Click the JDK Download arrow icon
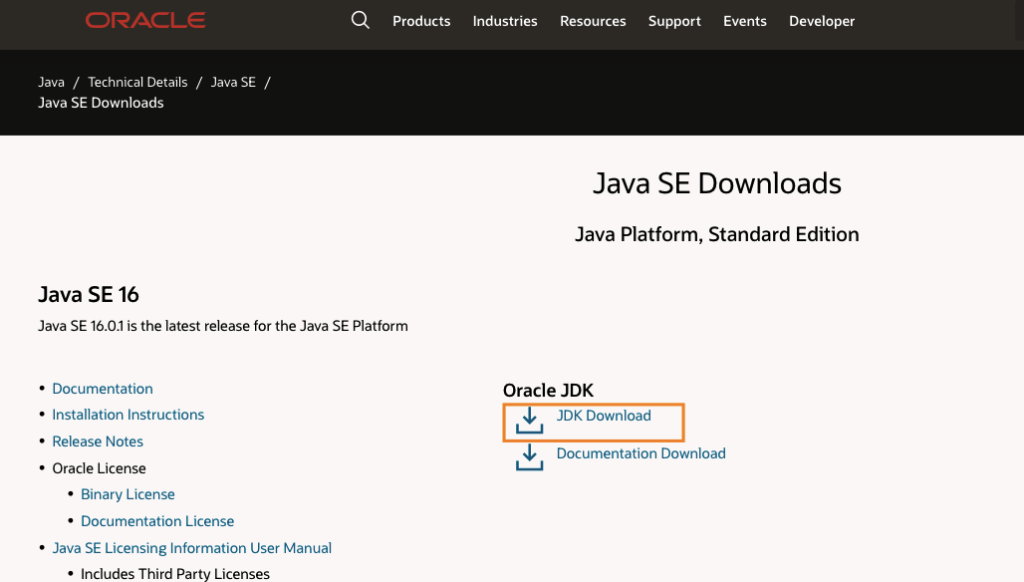This screenshot has height=582, width=1024. (x=529, y=422)
